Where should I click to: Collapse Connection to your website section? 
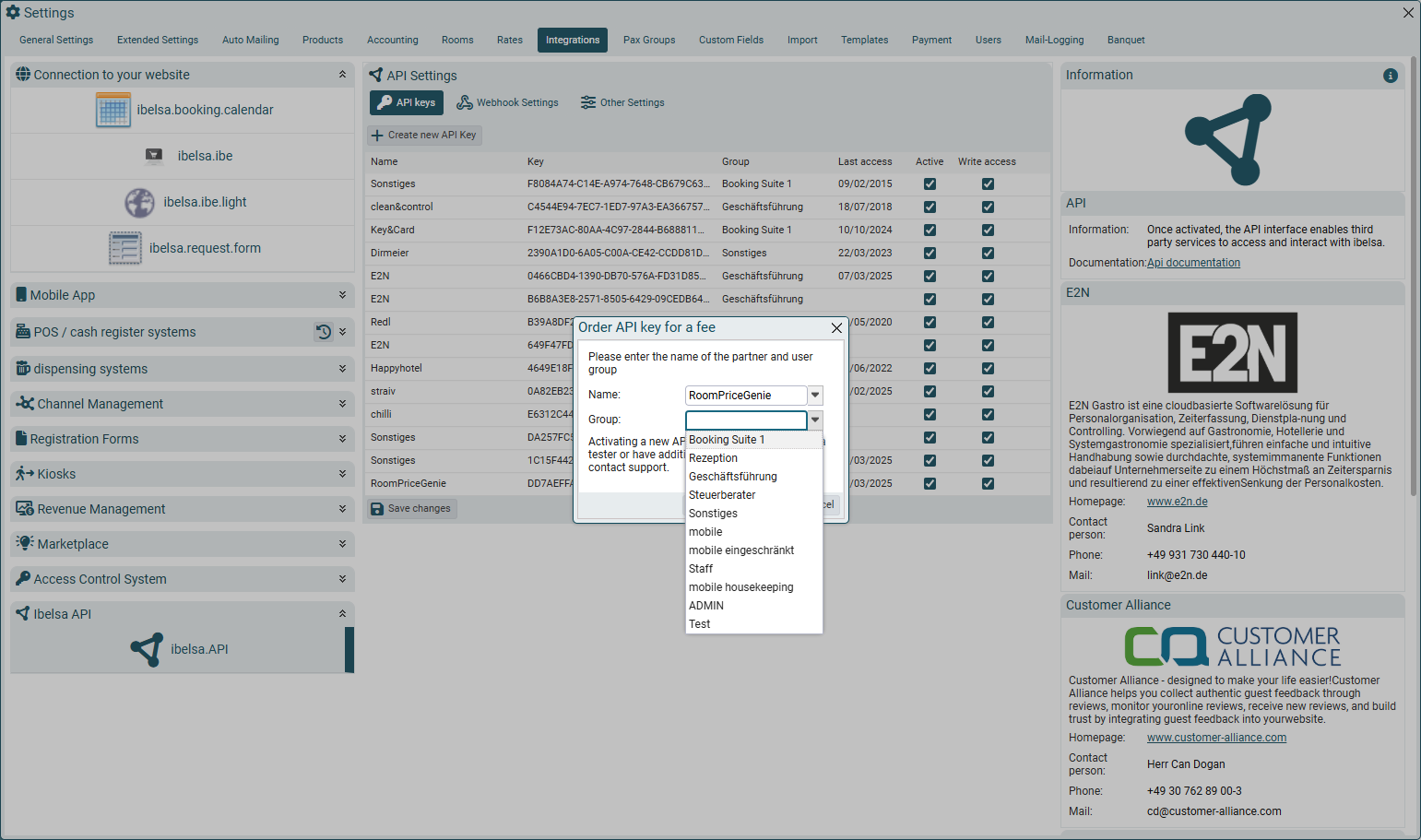coord(342,75)
